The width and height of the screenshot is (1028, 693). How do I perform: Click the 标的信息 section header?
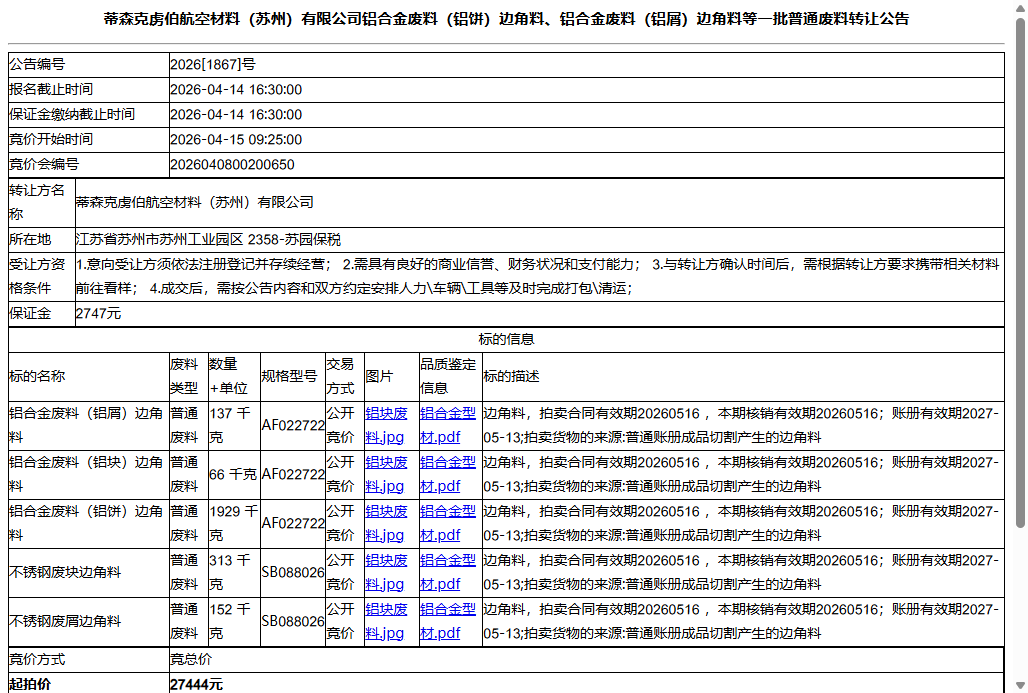tap(506, 340)
